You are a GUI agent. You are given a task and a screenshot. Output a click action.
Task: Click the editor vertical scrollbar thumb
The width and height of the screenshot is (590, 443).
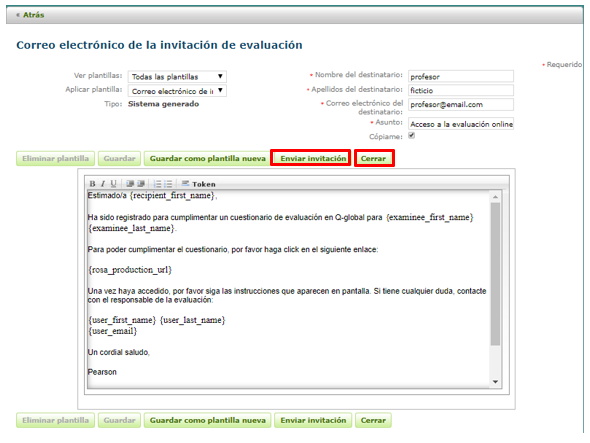point(496,274)
